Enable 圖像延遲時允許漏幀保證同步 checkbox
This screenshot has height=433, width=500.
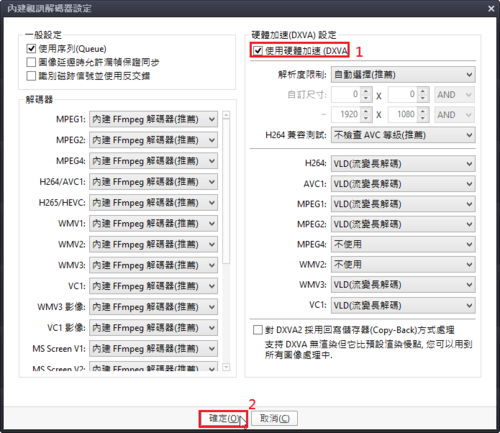[31, 62]
